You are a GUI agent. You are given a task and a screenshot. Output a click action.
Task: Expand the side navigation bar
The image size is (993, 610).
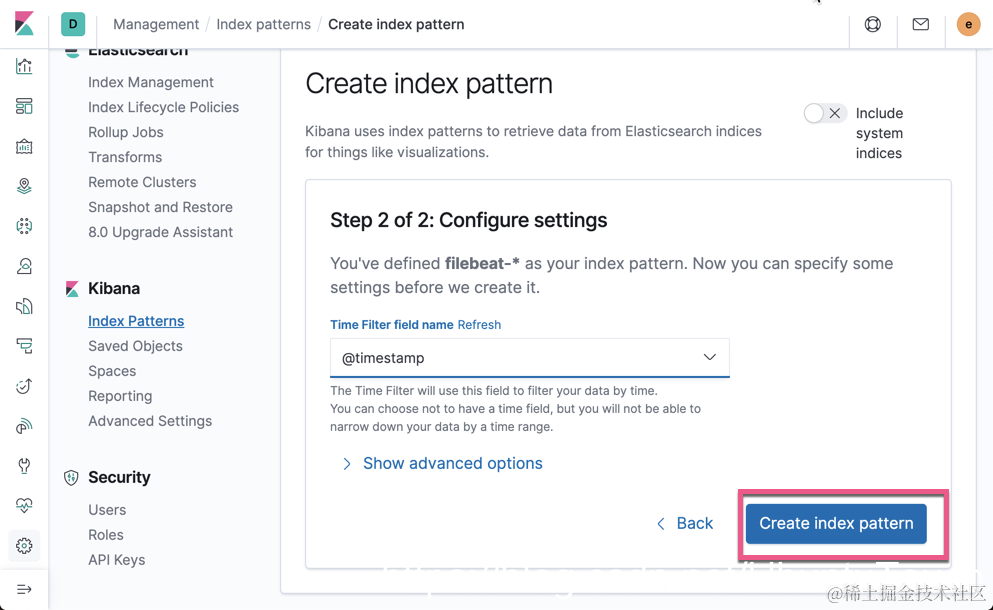(24, 589)
